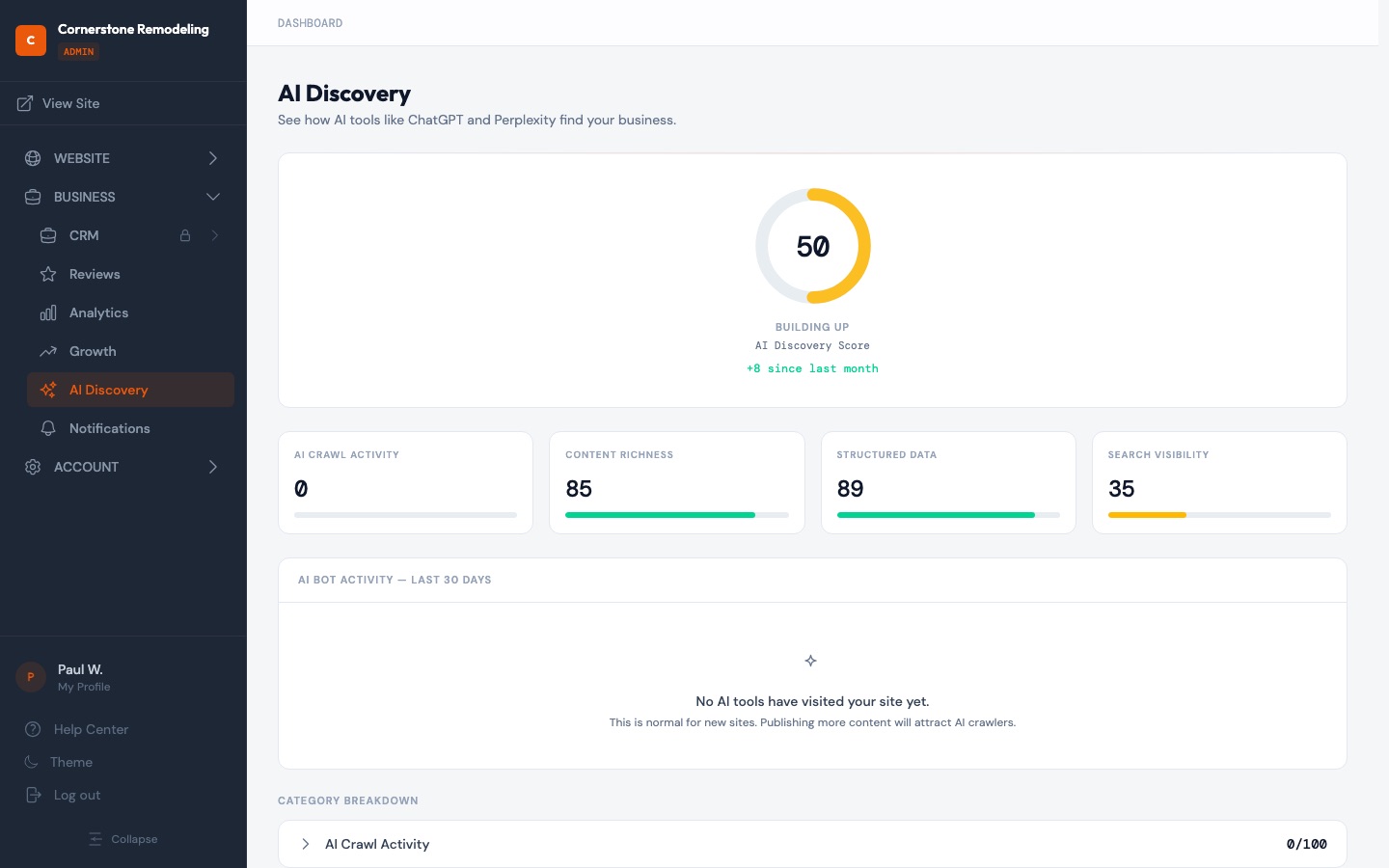
Task: Click the ADMIN badge under company name
Action: pyautogui.click(x=79, y=52)
